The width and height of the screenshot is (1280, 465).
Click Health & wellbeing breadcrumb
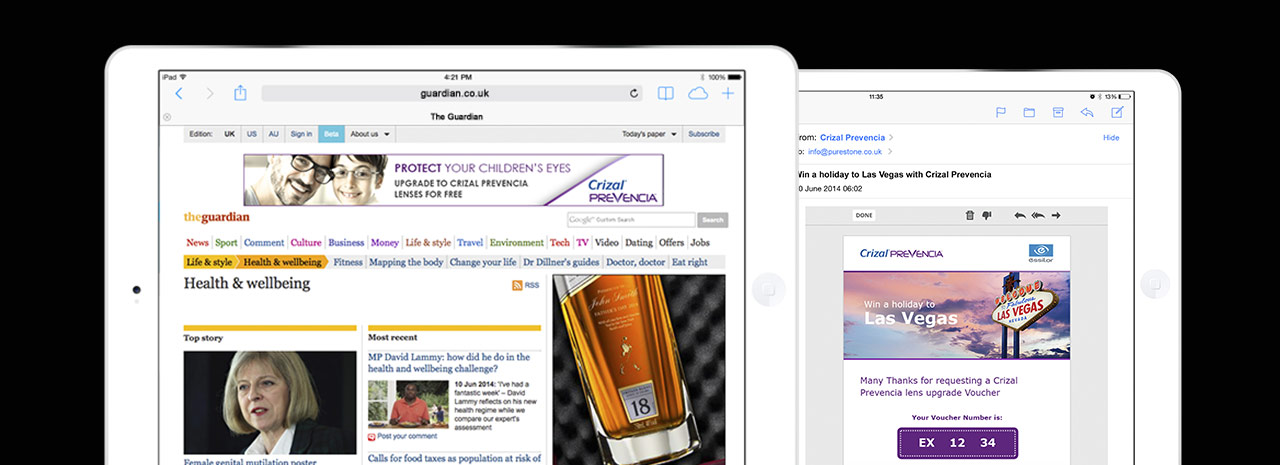click(x=284, y=262)
